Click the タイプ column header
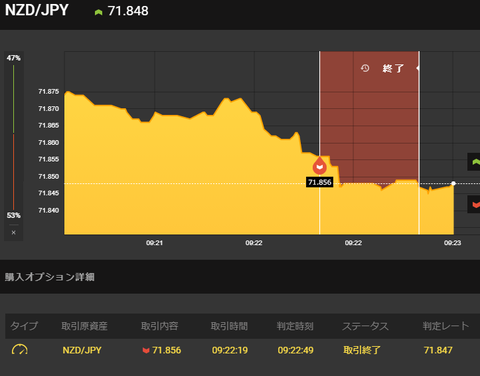 24,326
